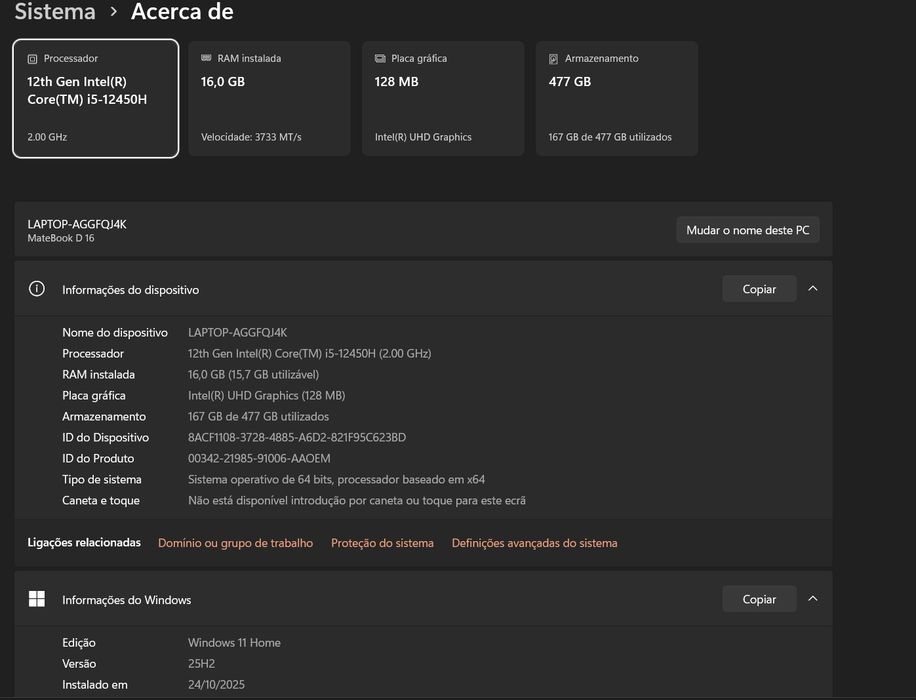
Task: Click the Windows 11 Home edition value
Action: point(234,643)
